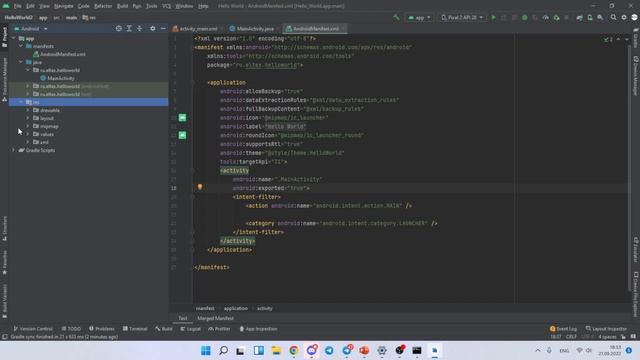Image resolution: width=640 pixels, height=360 pixels.
Task: Open the Event Log
Action: click(x=563, y=329)
